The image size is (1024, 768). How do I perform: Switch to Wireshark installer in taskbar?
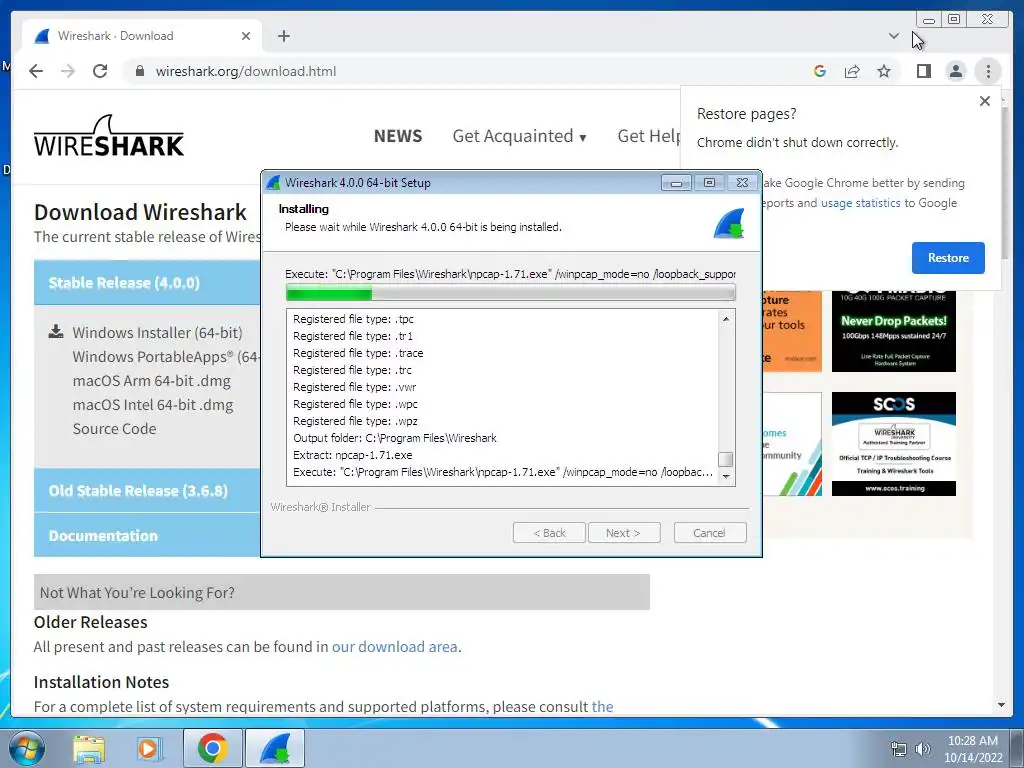(x=275, y=748)
